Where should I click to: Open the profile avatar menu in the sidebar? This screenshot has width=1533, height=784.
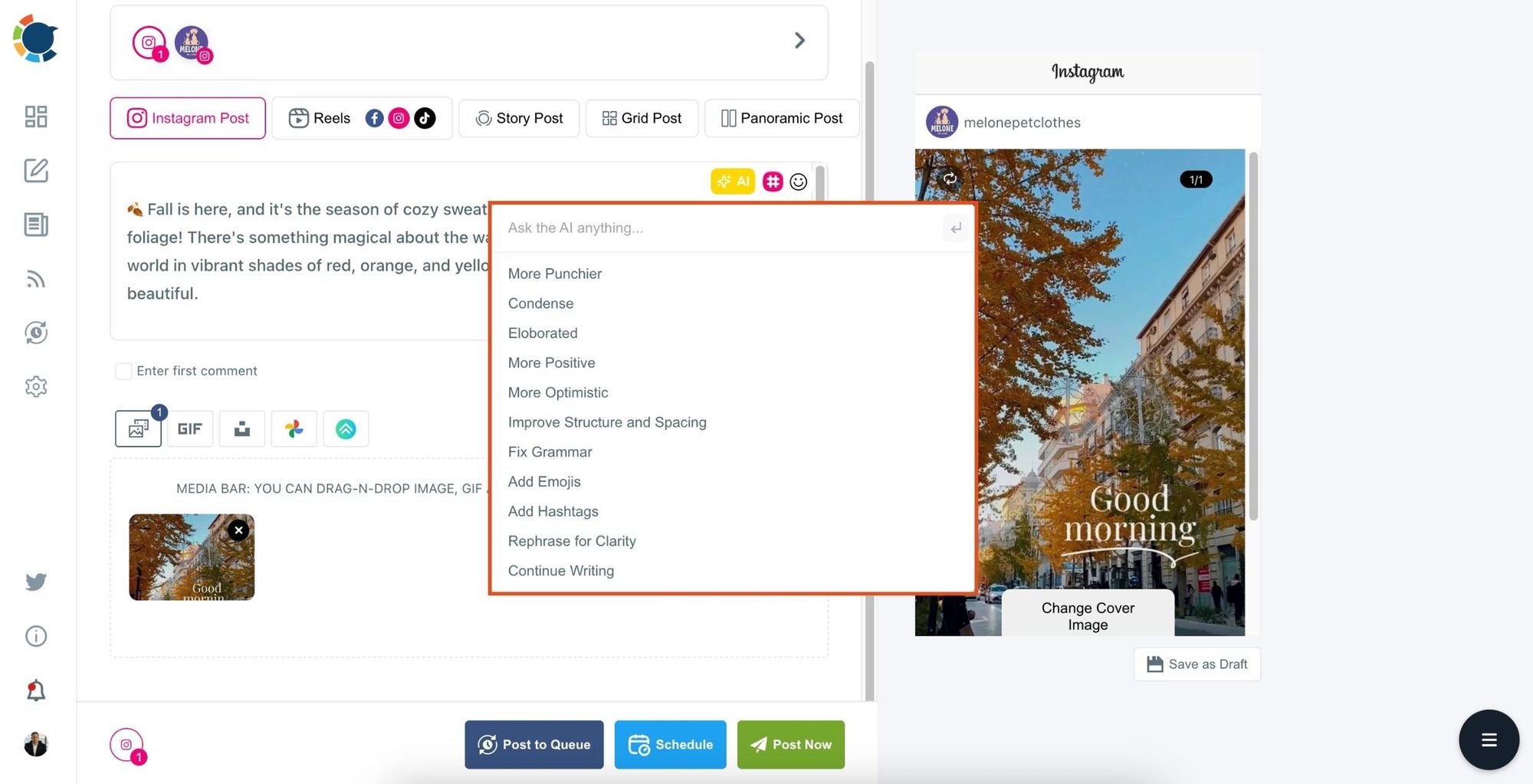point(35,743)
